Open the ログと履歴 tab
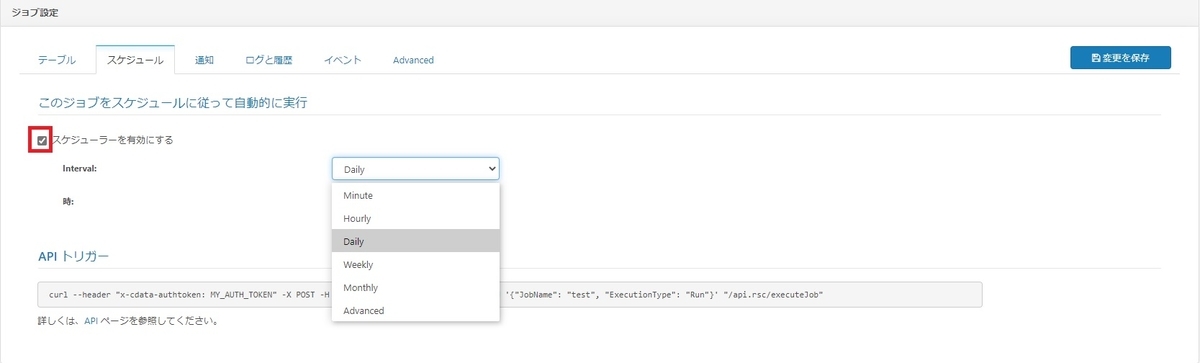The width and height of the screenshot is (1200, 363). 269,60
